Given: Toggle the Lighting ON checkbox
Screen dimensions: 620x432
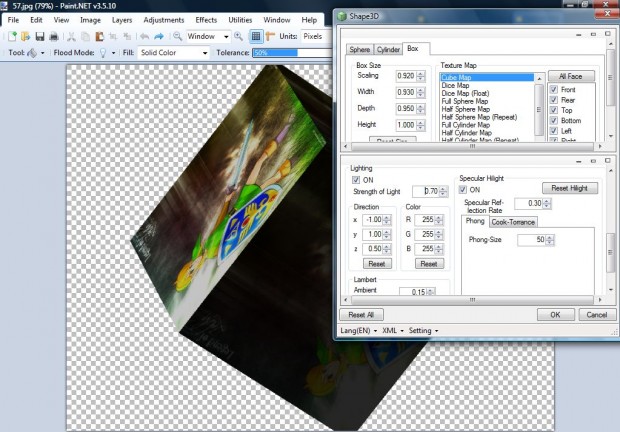Looking at the screenshot, I should [356, 180].
